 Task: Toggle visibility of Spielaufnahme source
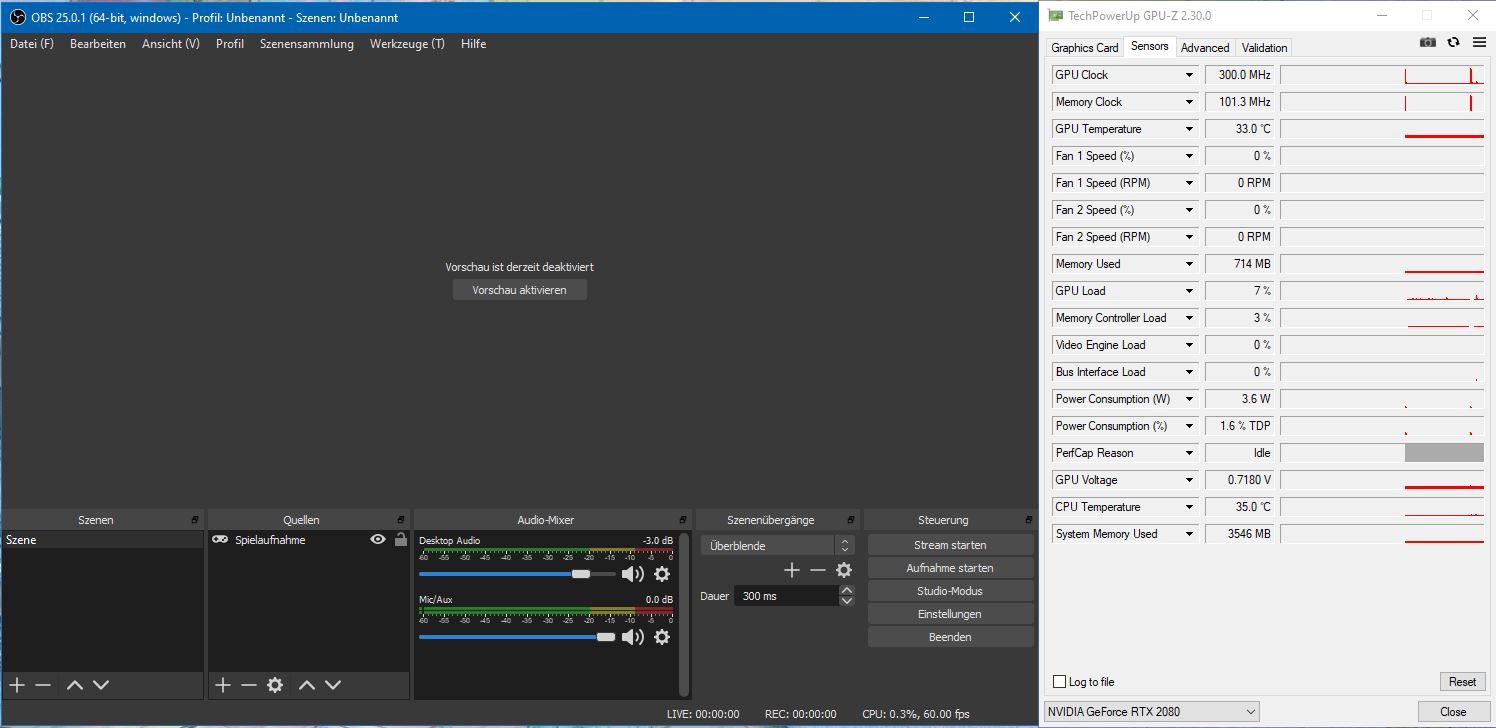tap(378, 539)
